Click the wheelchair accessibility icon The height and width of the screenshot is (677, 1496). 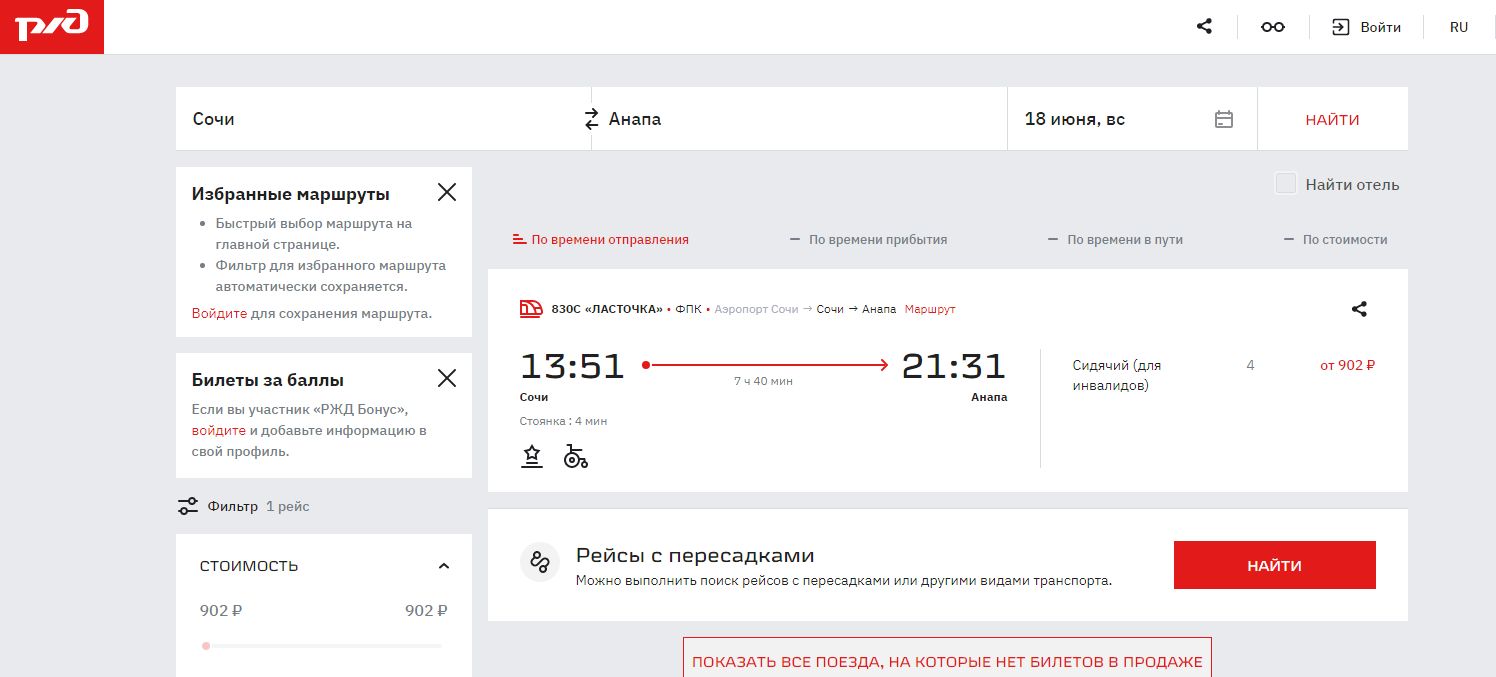[x=575, y=457]
